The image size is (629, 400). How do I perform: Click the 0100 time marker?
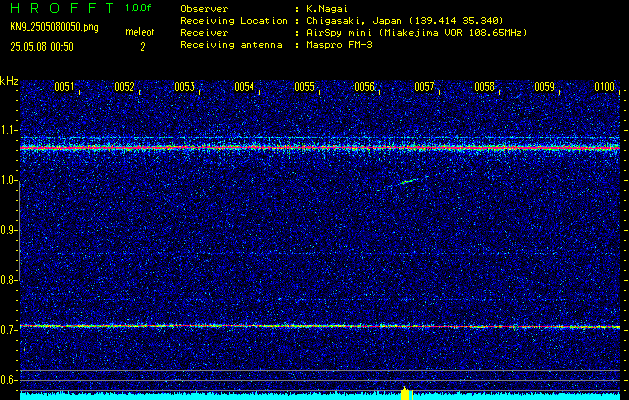point(605,87)
